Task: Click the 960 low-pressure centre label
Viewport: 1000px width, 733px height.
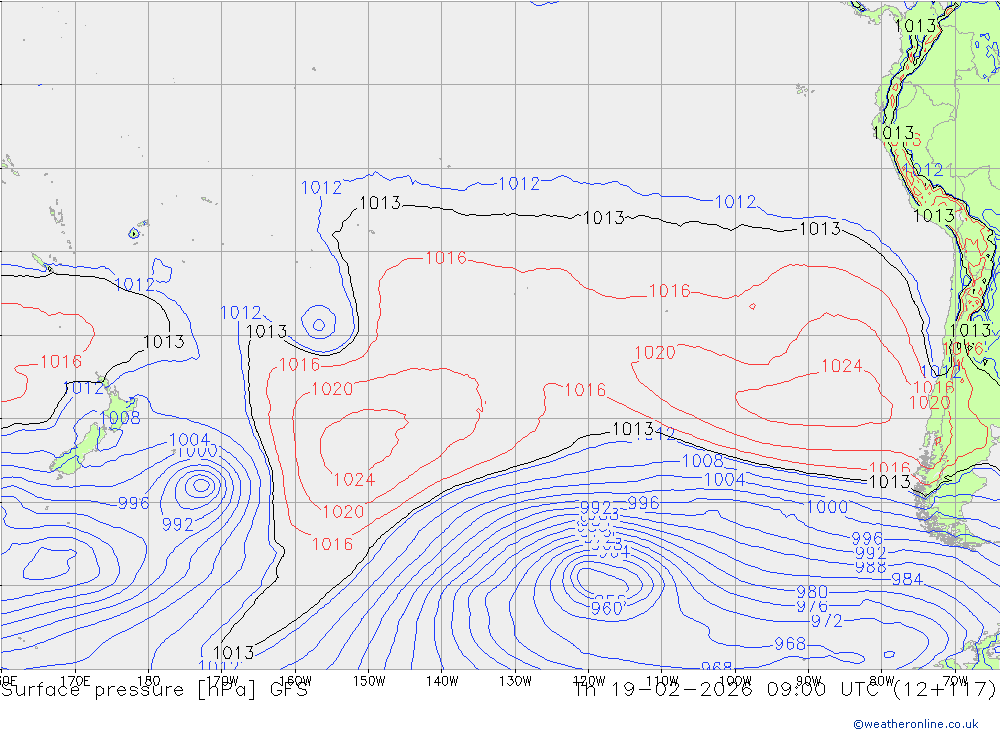Action: pos(606,608)
